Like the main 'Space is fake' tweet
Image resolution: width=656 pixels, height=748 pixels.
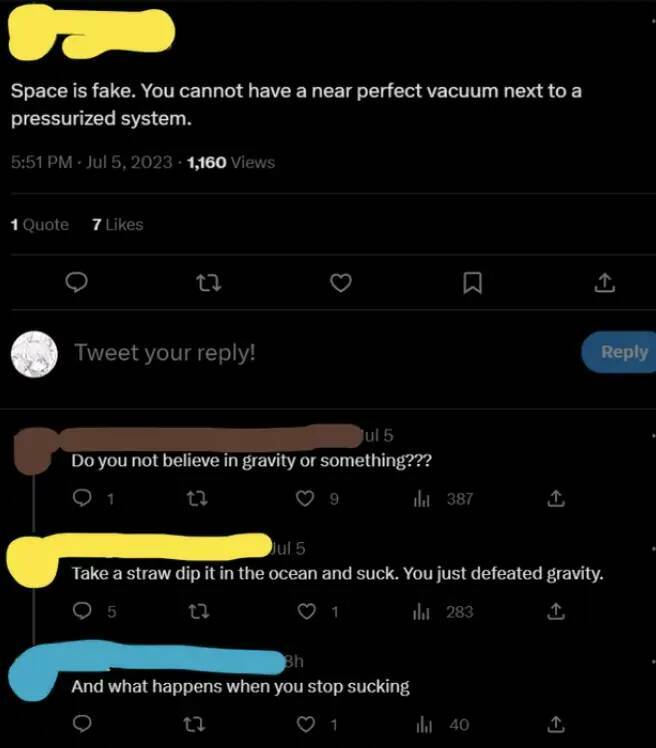(x=340, y=285)
